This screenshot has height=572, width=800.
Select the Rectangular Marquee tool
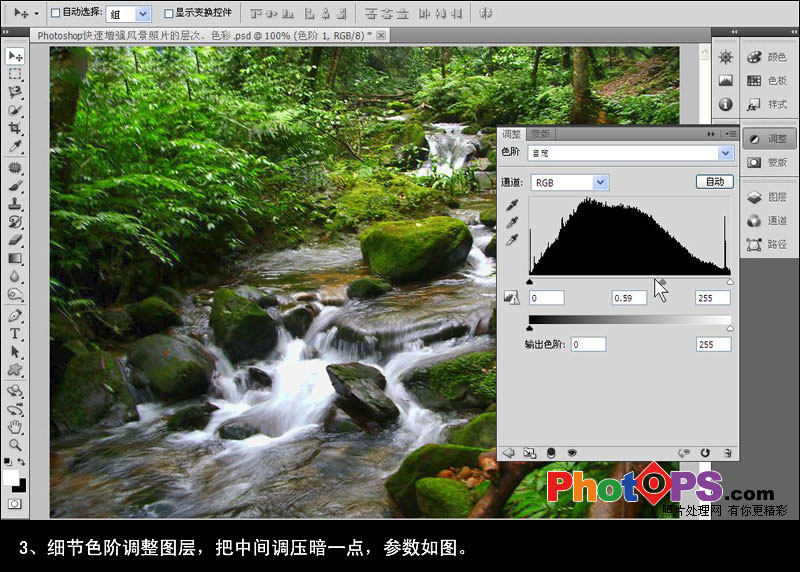[15, 74]
